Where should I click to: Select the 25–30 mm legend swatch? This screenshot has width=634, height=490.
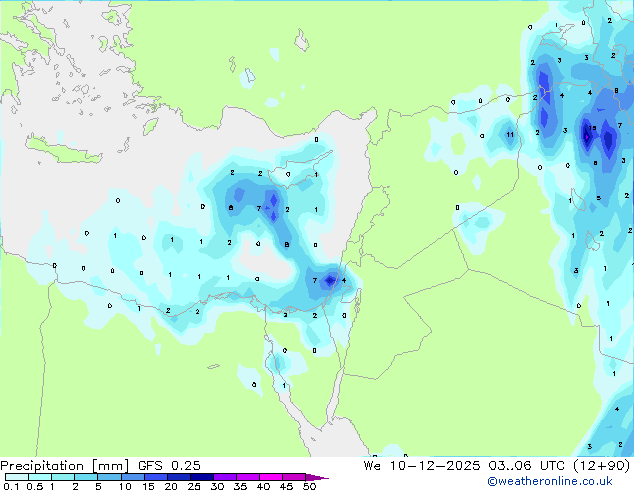(x=202, y=477)
